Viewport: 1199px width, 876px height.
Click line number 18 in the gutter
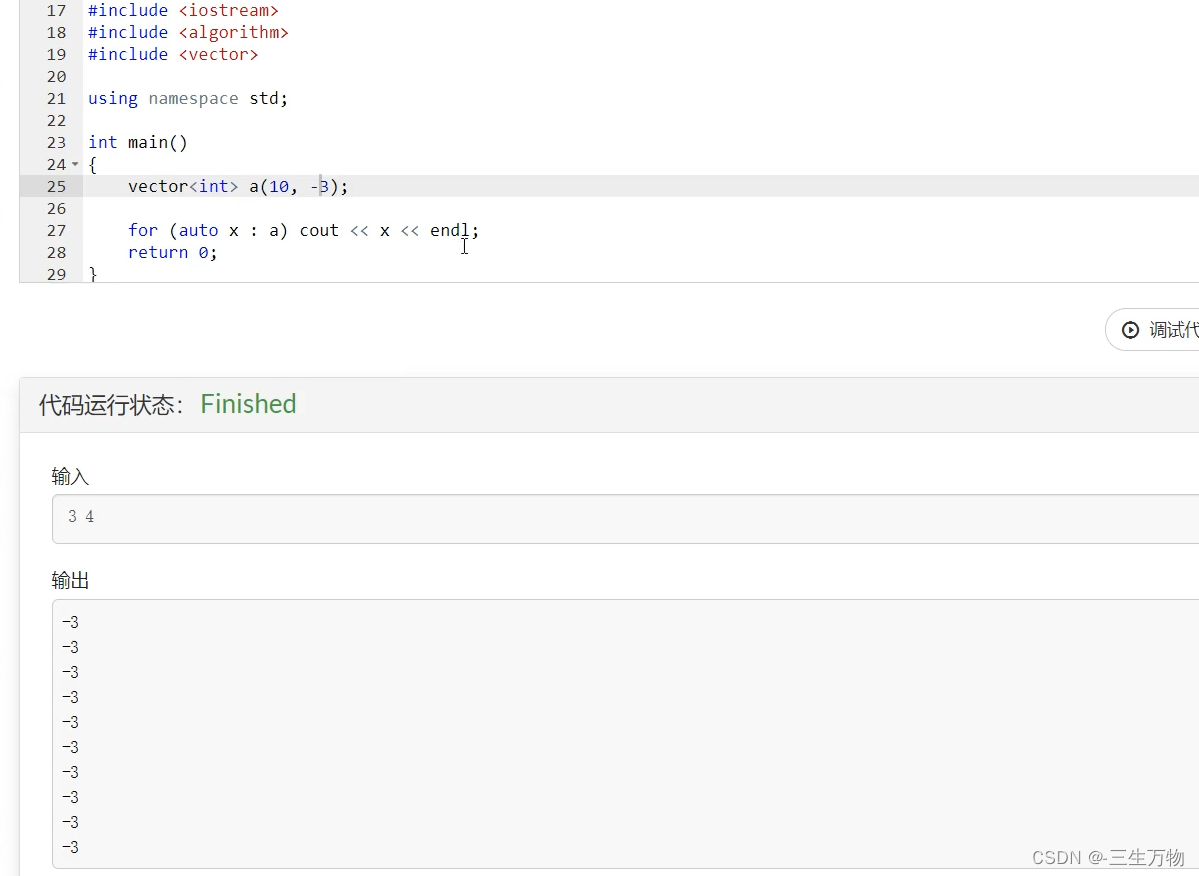coord(57,33)
